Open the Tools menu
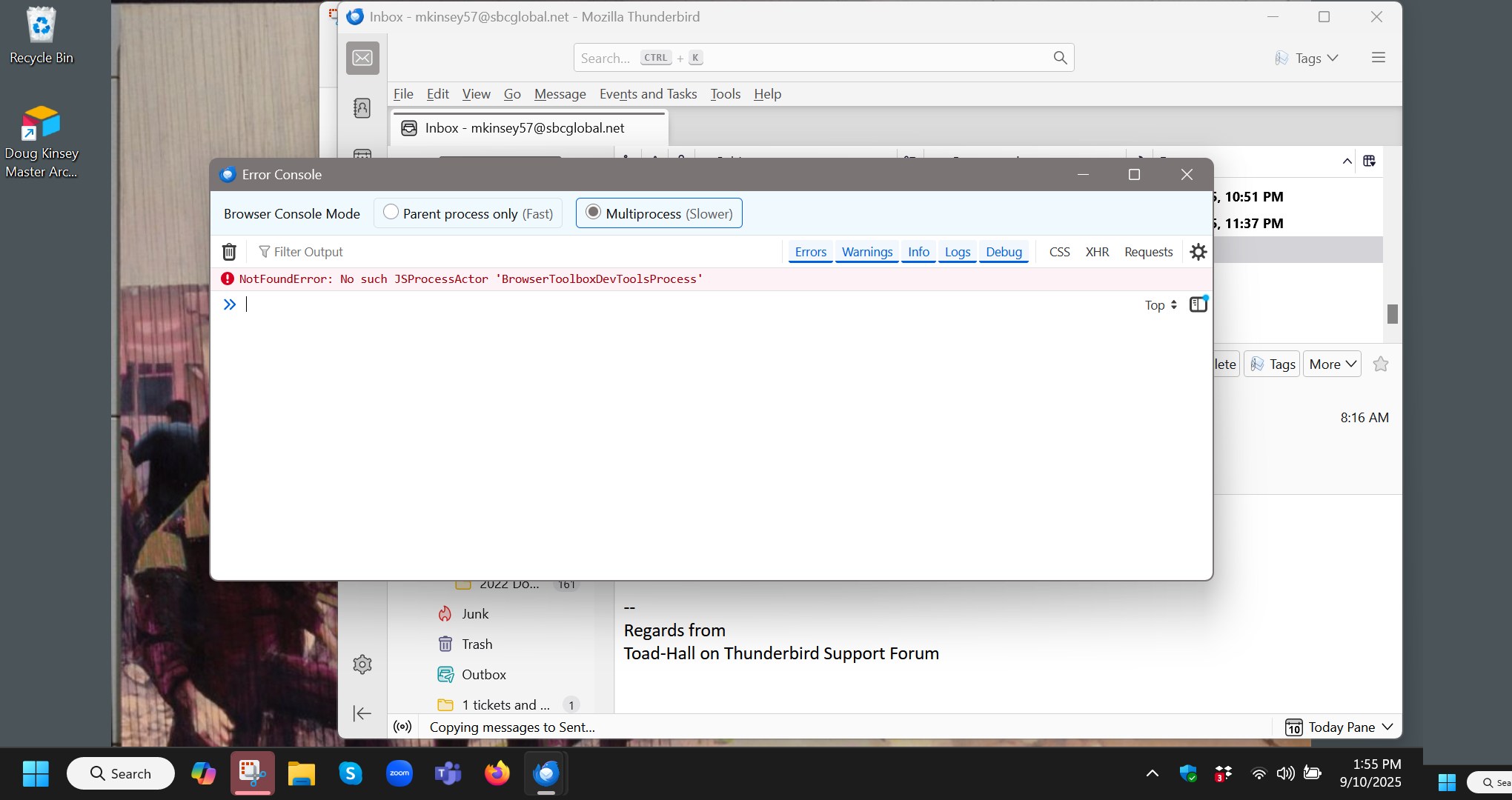Viewport: 1512px width, 800px height. [725, 94]
